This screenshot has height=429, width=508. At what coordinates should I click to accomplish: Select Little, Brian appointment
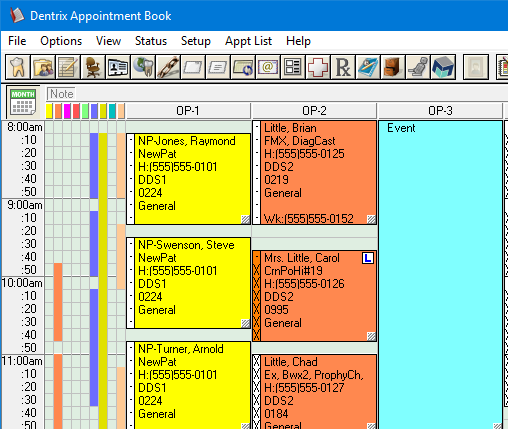(x=315, y=172)
